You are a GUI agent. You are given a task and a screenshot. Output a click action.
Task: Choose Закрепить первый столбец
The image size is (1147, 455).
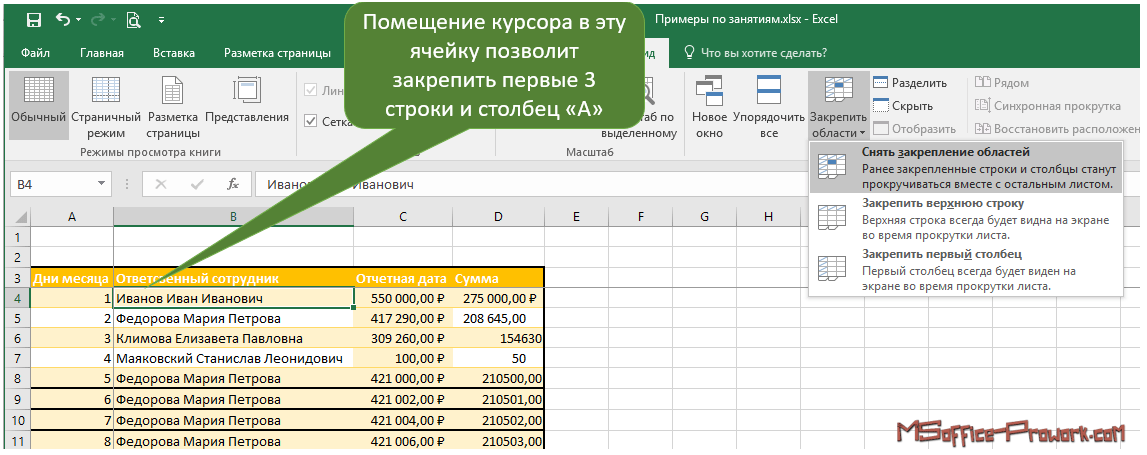pos(966,270)
